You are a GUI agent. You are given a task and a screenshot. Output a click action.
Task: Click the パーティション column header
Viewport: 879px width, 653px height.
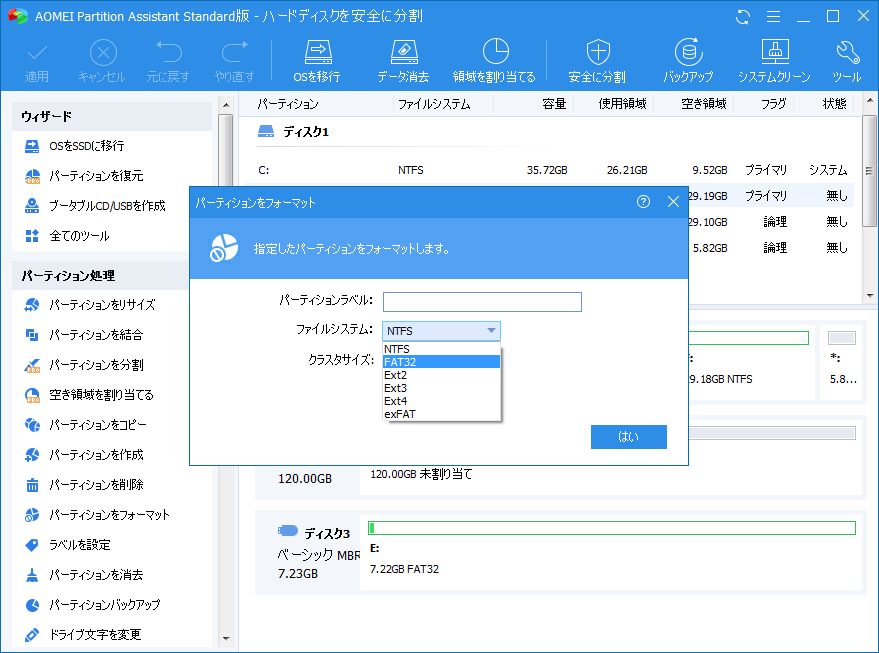(288, 104)
